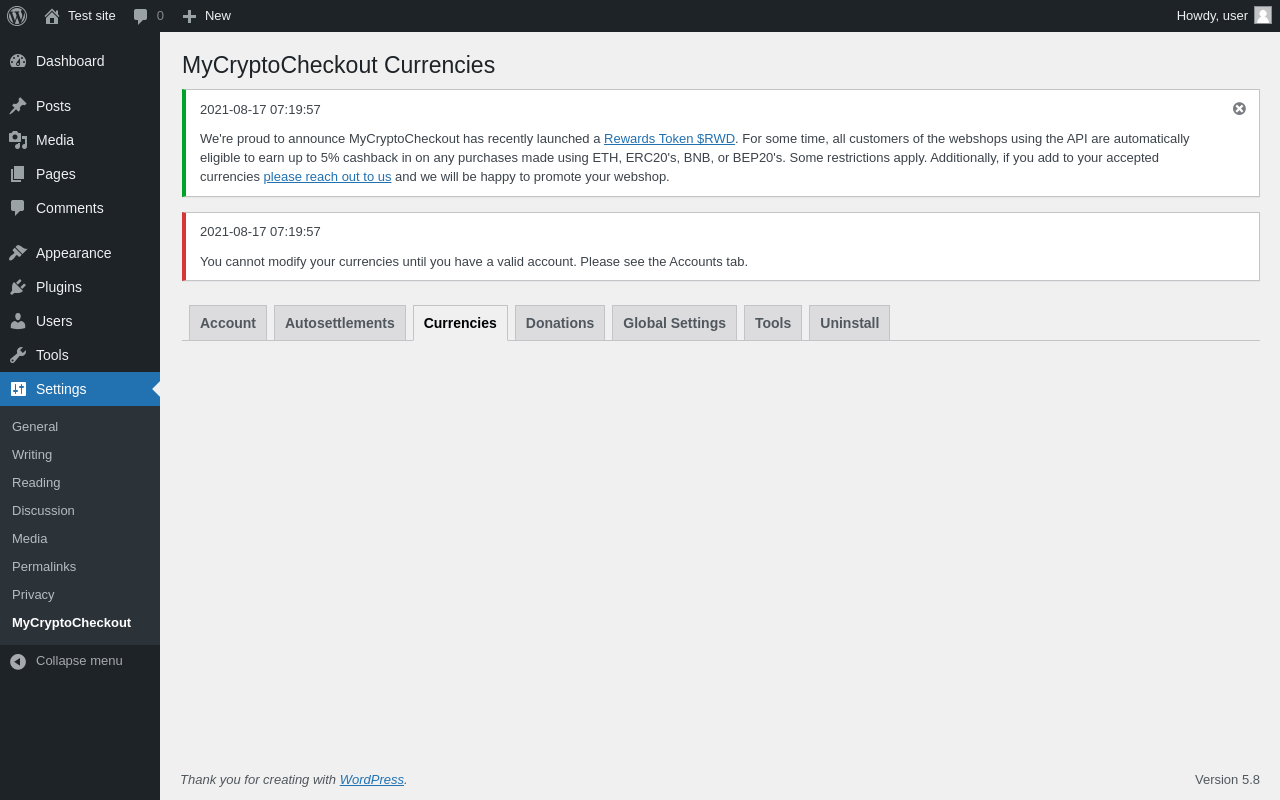
Task: Click the user avatar in top bar
Action: (1263, 15)
